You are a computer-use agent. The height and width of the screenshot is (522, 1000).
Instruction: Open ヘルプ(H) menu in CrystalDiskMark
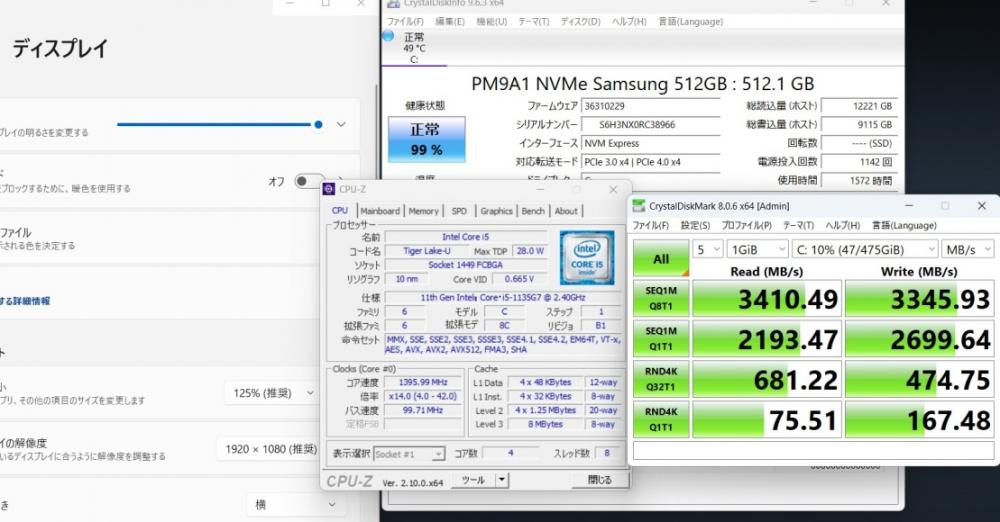click(x=842, y=225)
